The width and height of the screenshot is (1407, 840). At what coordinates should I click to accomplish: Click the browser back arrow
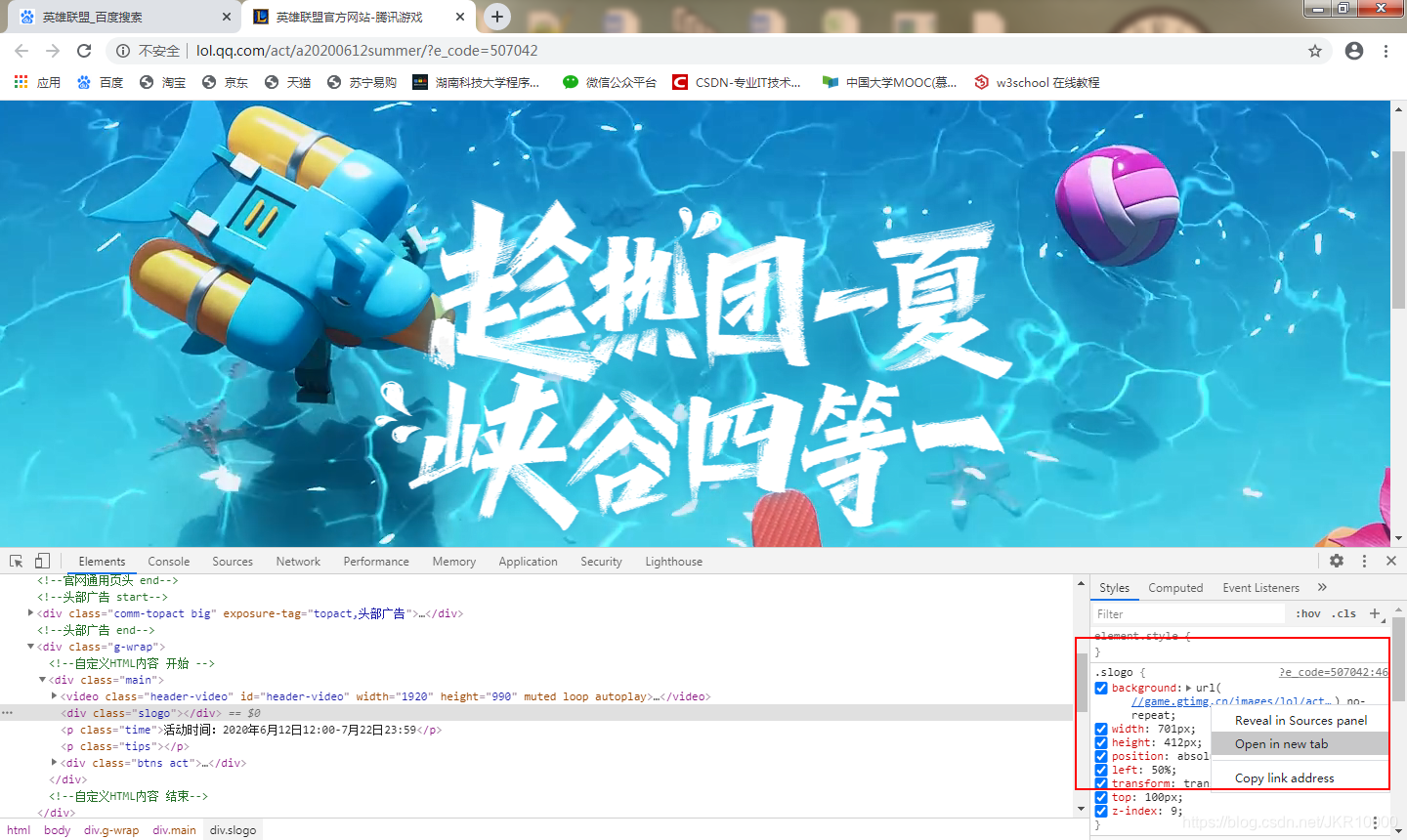(x=21, y=51)
